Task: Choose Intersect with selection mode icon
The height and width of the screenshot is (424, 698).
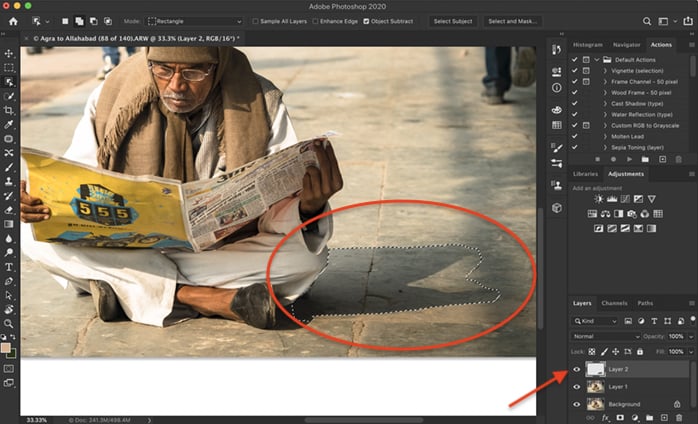Action: click(x=108, y=21)
